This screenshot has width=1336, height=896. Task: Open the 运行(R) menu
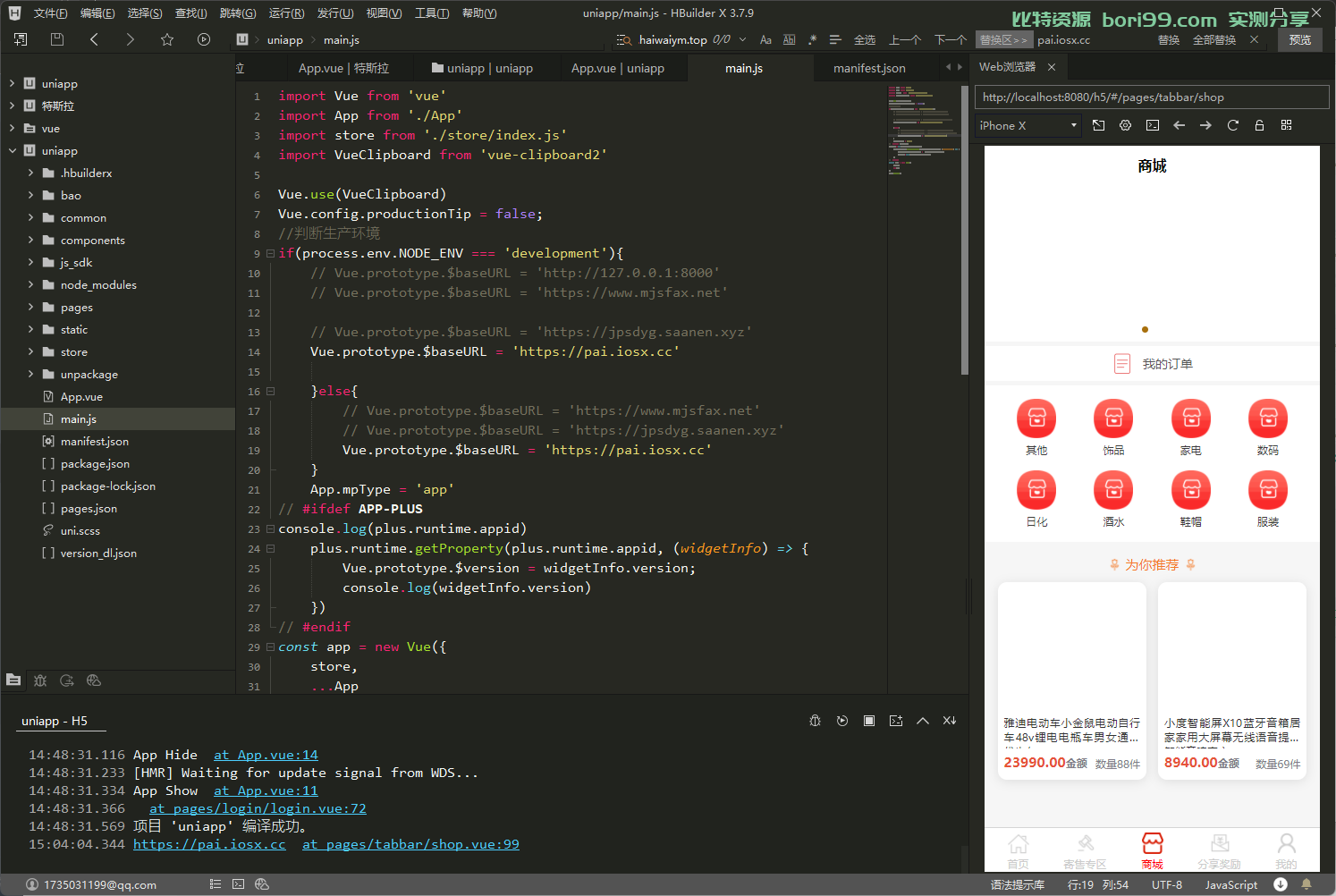pyautogui.click(x=286, y=13)
